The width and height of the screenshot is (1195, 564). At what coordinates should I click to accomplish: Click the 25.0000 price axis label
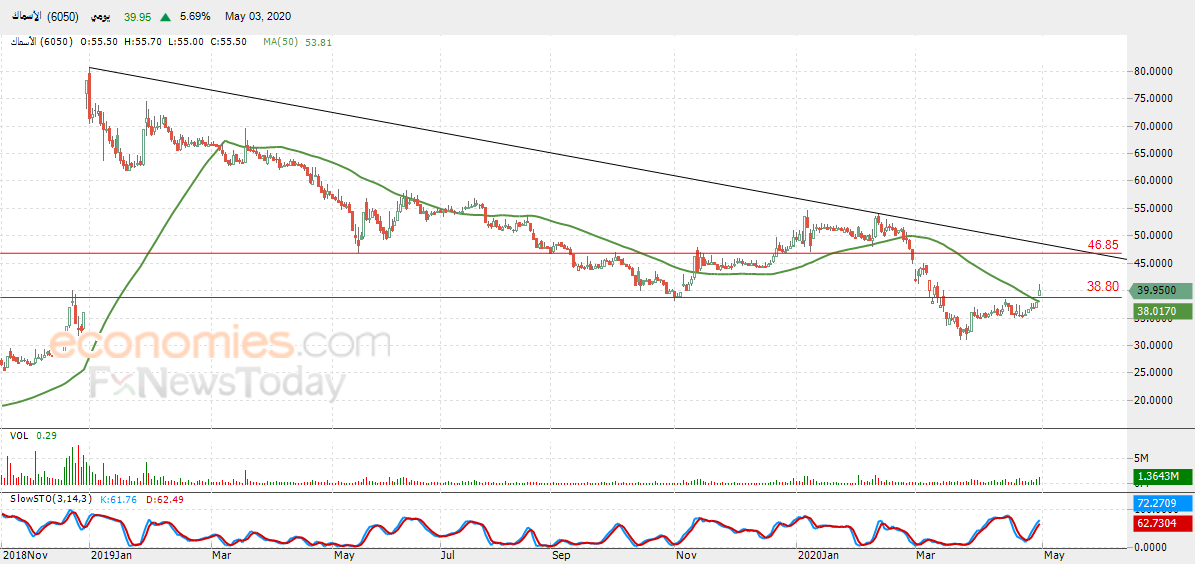click(1155, 372)
